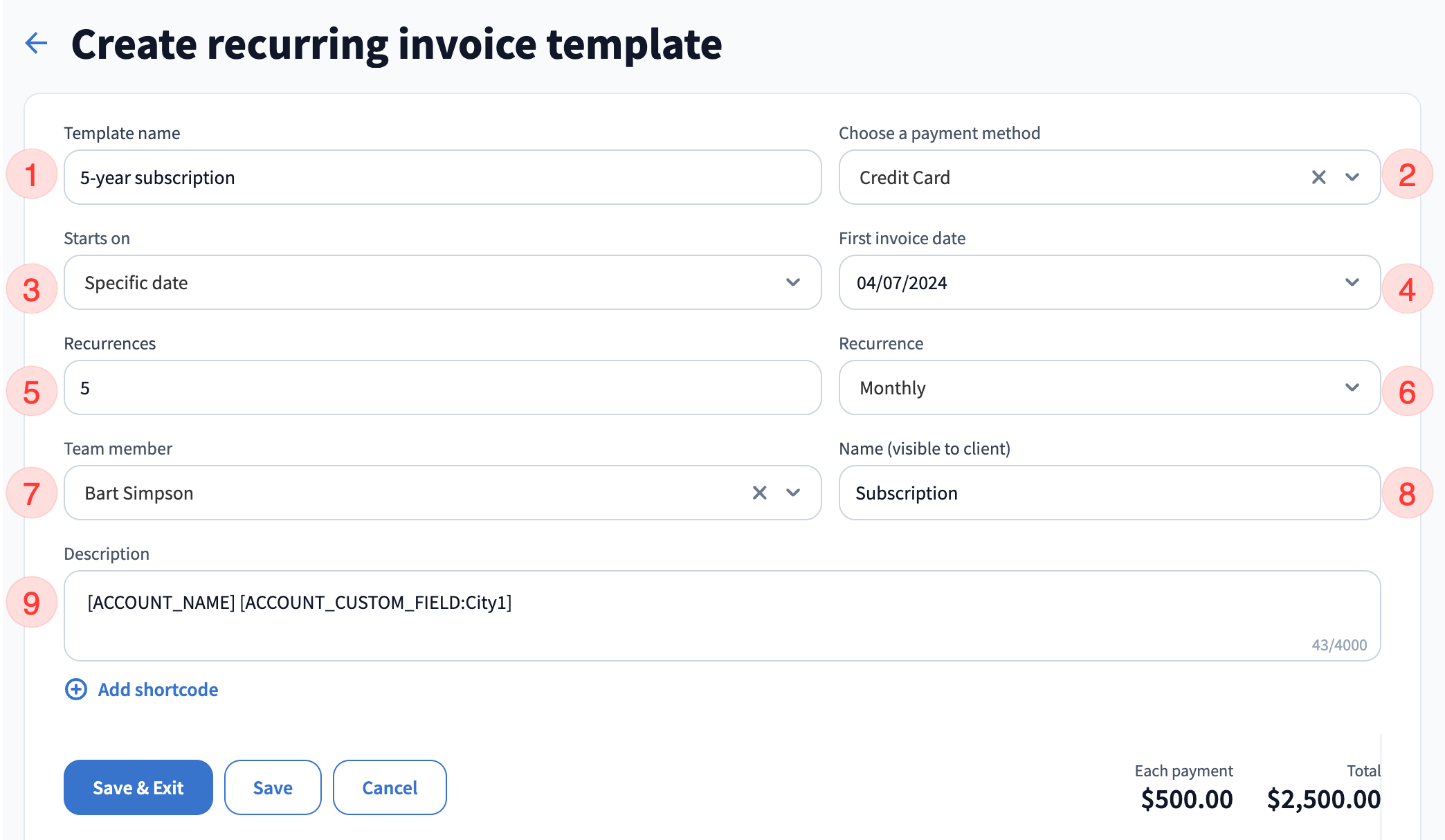This screenshot has width=1445, height=840.
Task: Click the Recurrences number field
Action: tap(443, 387)
